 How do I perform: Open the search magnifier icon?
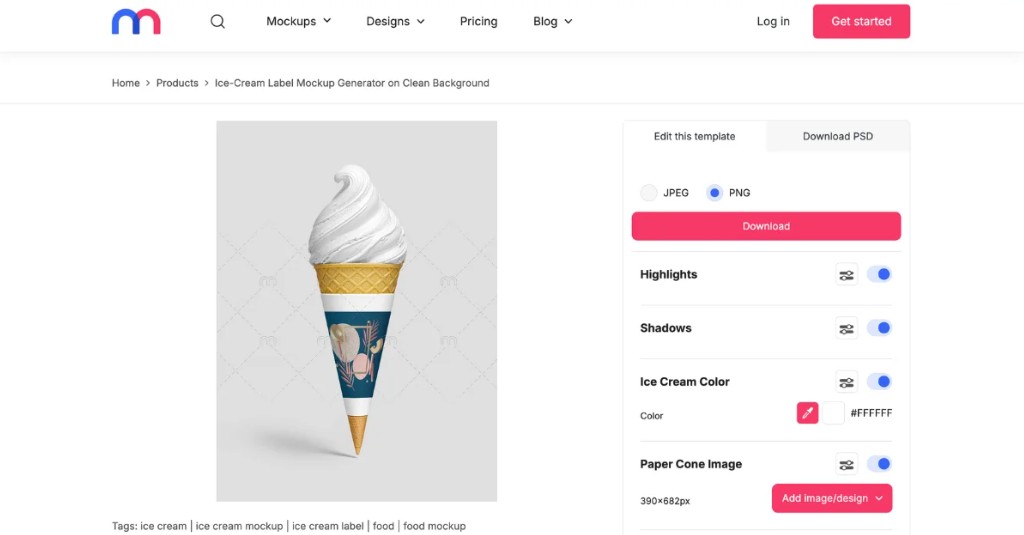coord(218,21)
